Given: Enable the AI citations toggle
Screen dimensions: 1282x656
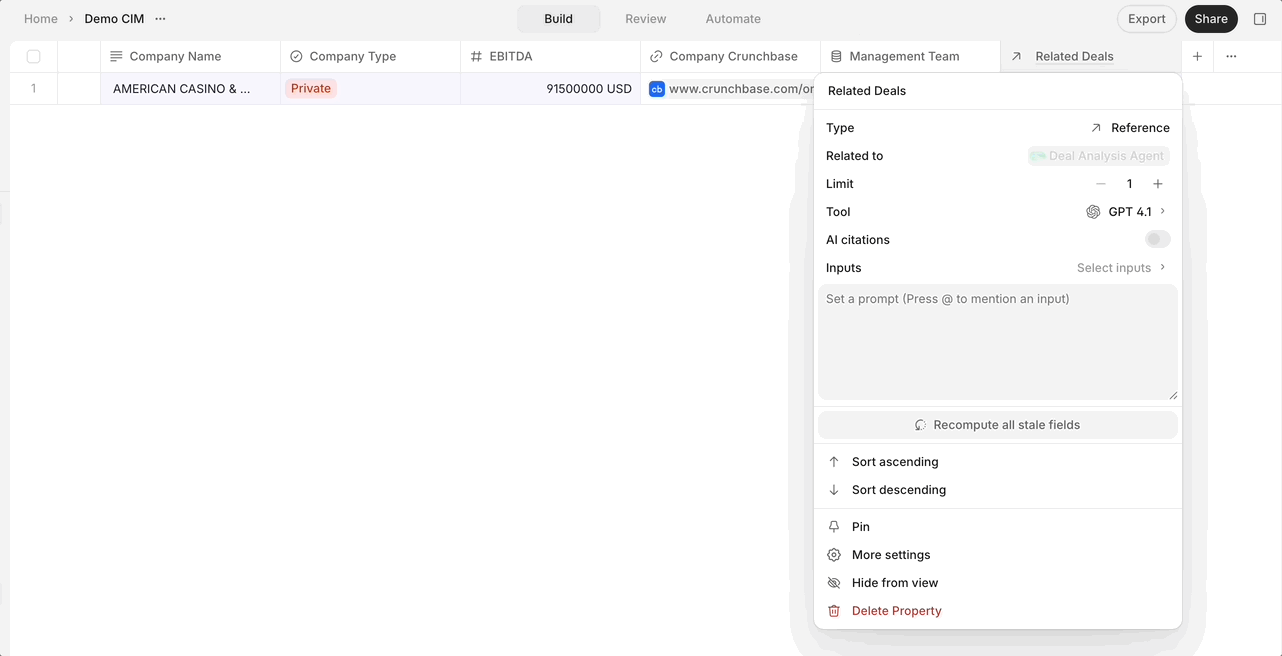Looking at the screenshot, I should tap(1158, 240).
